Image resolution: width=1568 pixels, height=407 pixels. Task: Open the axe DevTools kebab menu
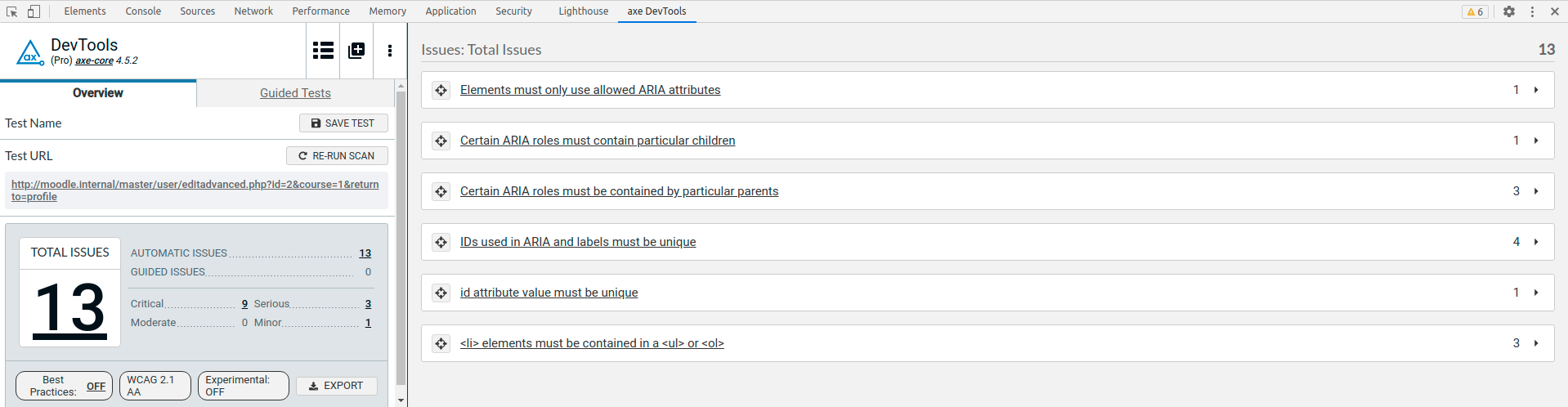click(390, 51)
